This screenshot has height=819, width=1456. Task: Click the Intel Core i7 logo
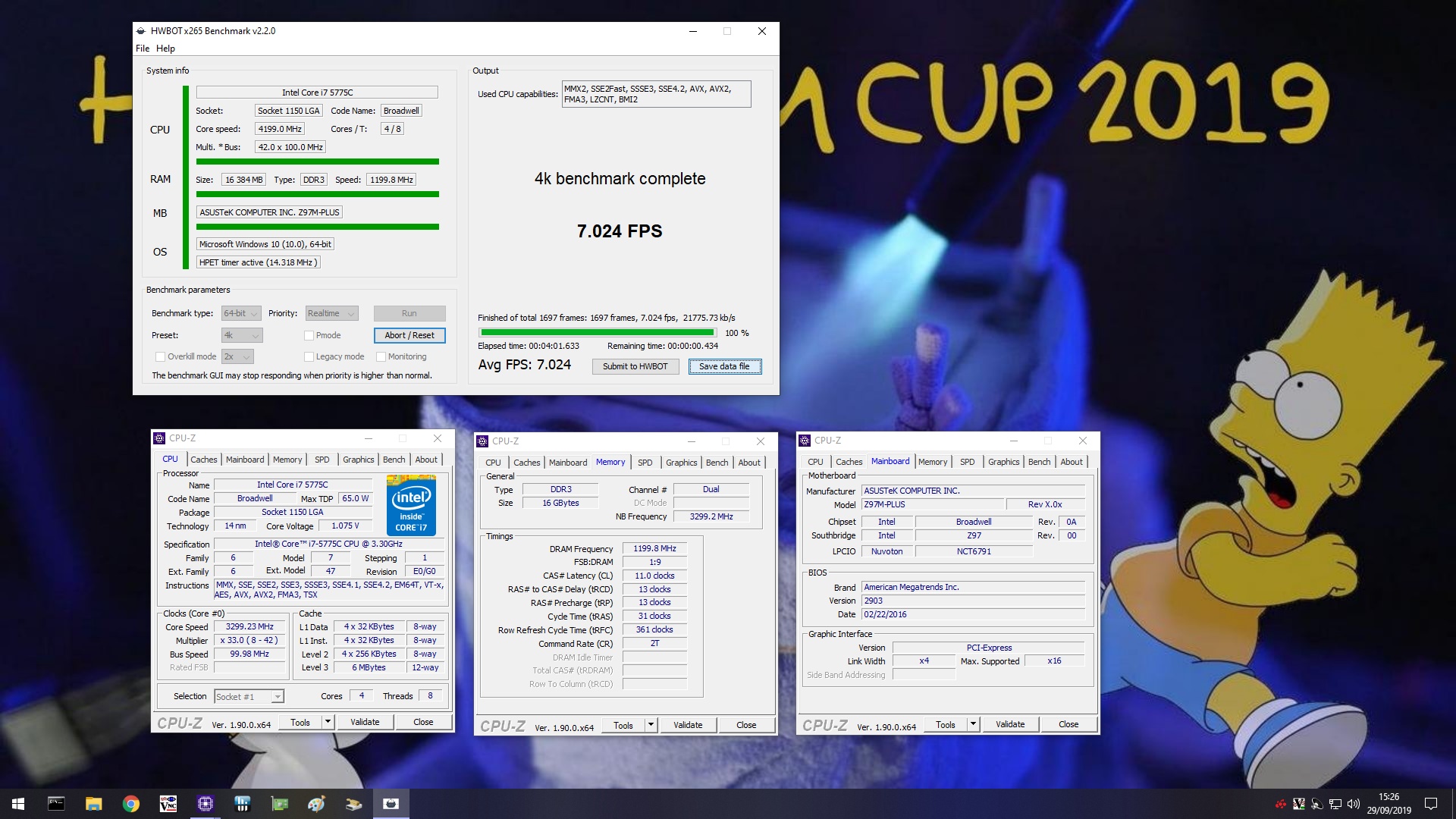click(411, 505)
